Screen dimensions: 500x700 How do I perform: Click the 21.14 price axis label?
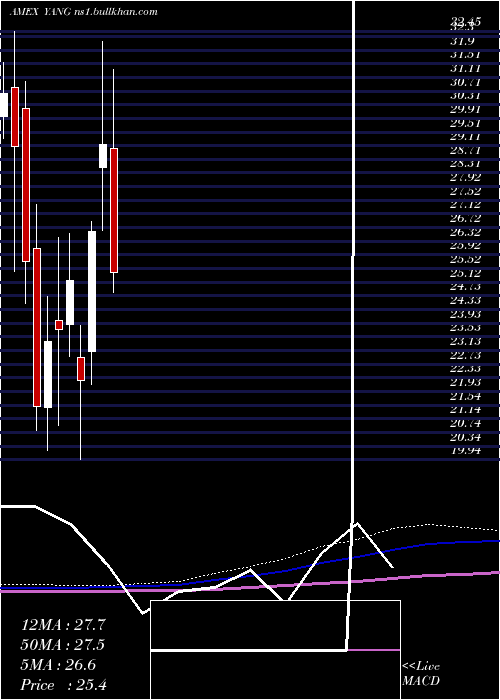[465, 410]
